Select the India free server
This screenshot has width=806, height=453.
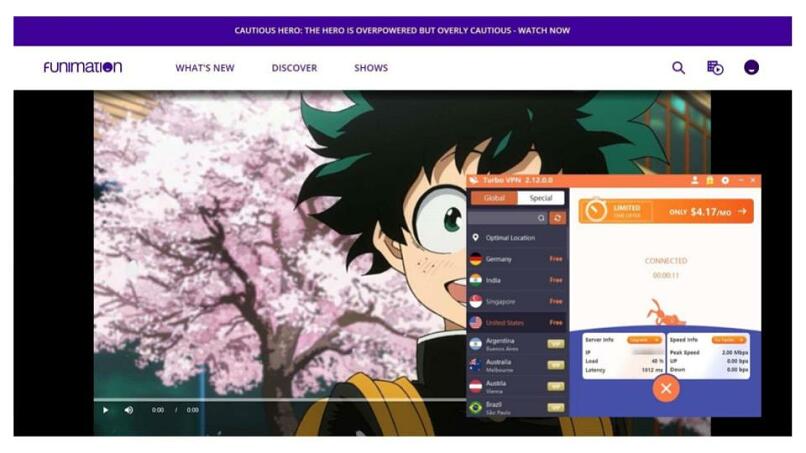517,280
